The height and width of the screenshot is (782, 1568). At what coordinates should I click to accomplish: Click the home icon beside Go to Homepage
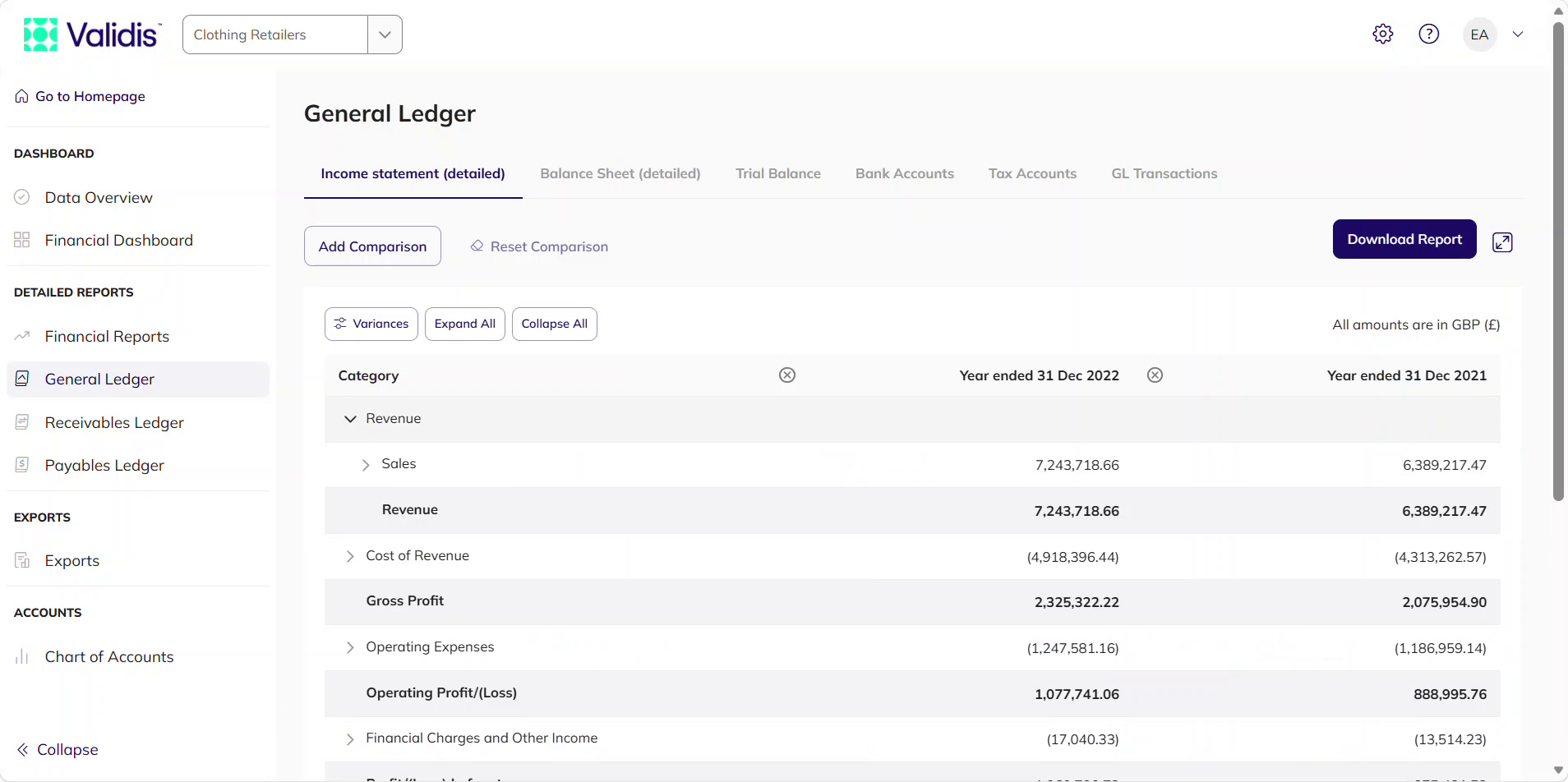(22, 96)
